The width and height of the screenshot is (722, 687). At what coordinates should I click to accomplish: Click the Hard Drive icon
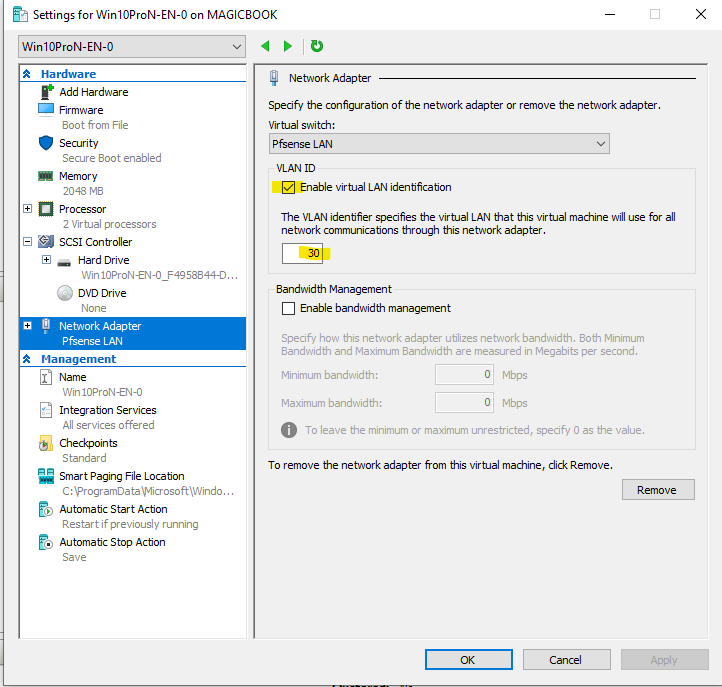point(64,262)
